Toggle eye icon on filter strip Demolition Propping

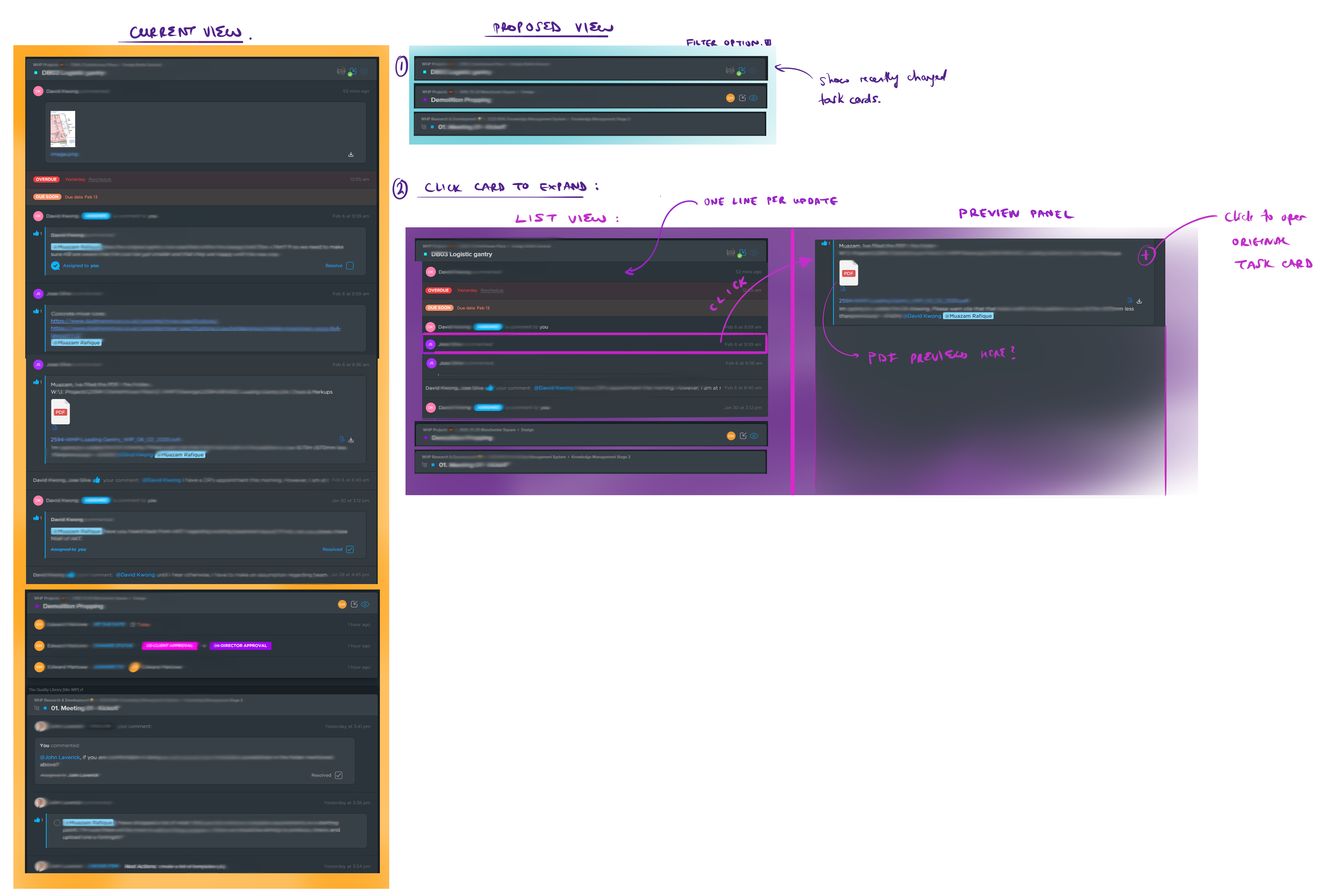pos(753,98)
